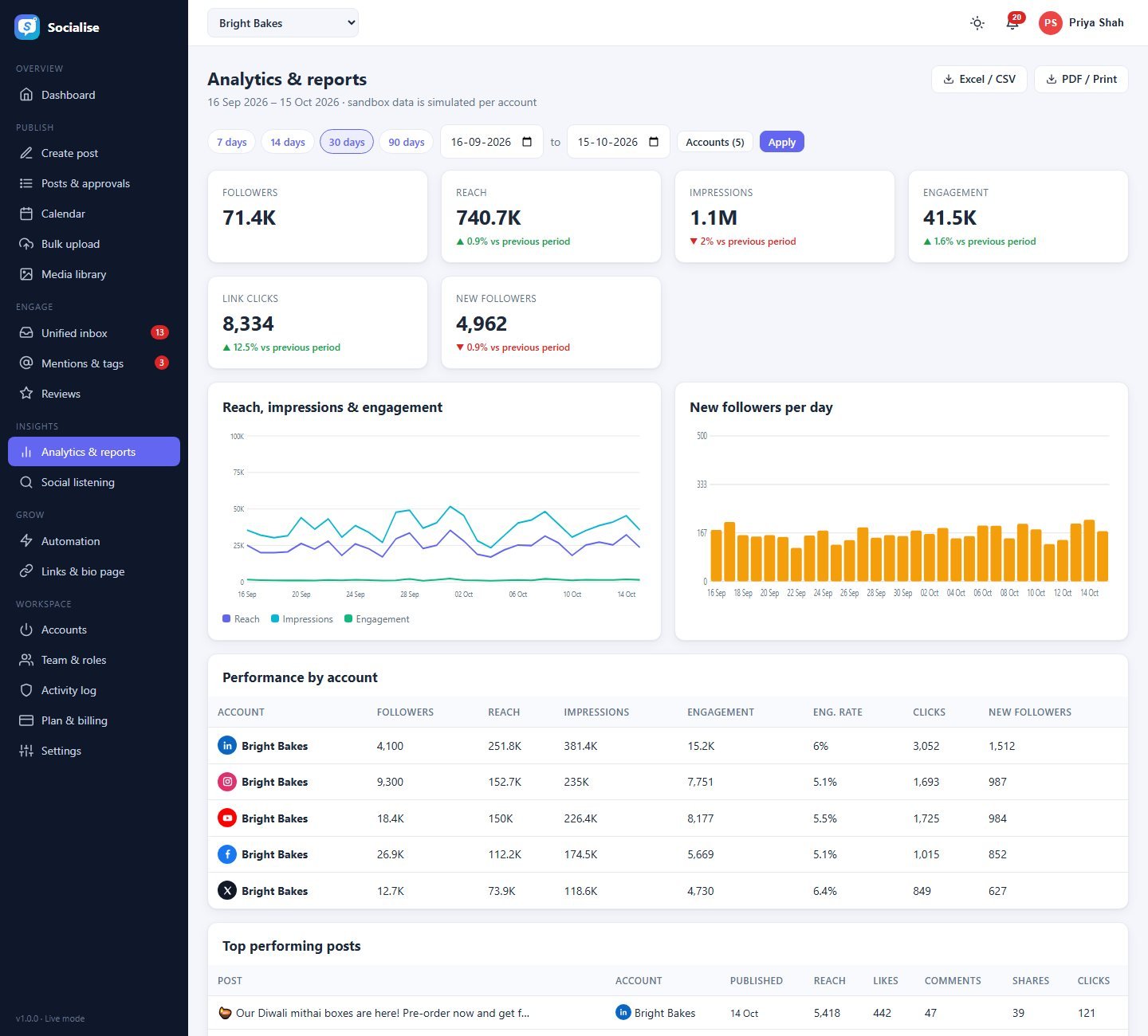Select the 7 days range
The width and height of the screenshot is (1148, 1036).
[x=232, y=142]
